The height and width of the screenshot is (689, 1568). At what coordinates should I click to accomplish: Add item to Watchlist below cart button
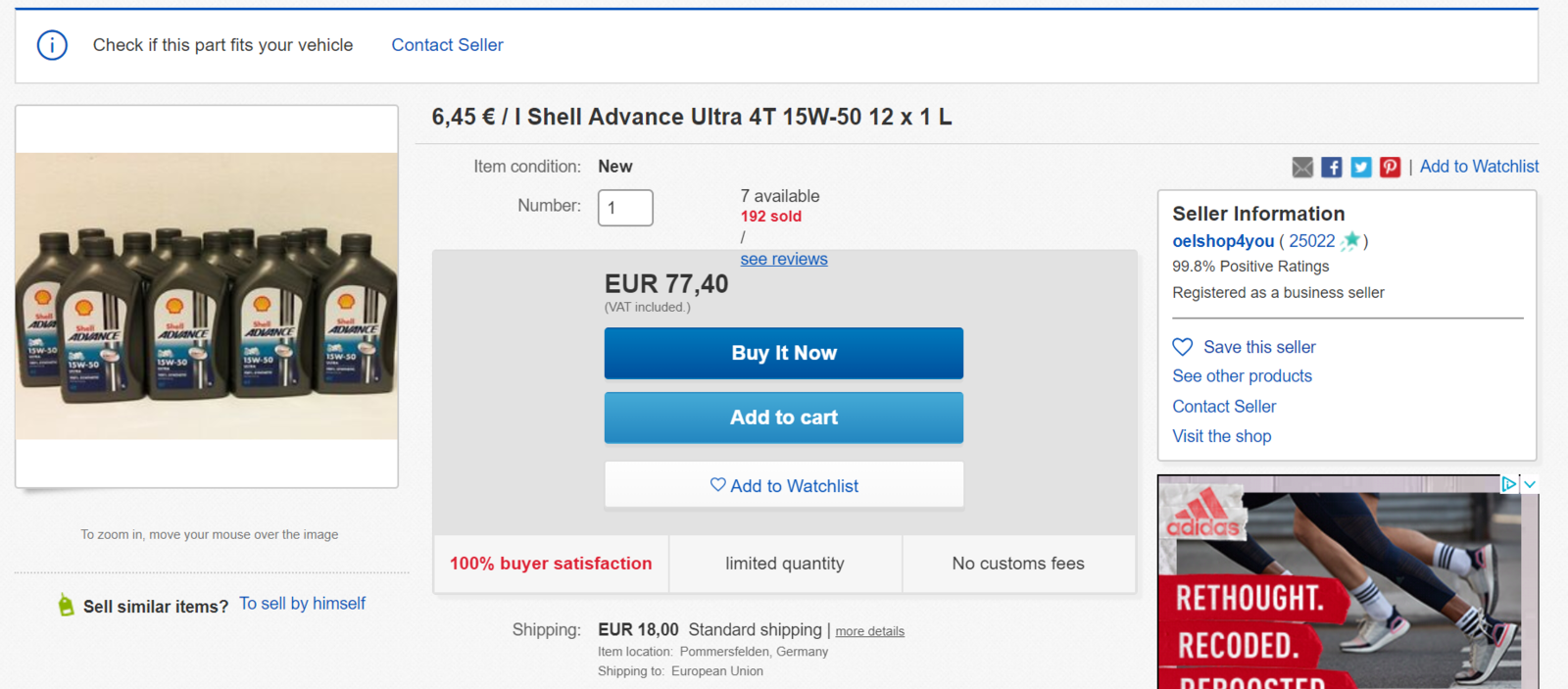(783, 486)
